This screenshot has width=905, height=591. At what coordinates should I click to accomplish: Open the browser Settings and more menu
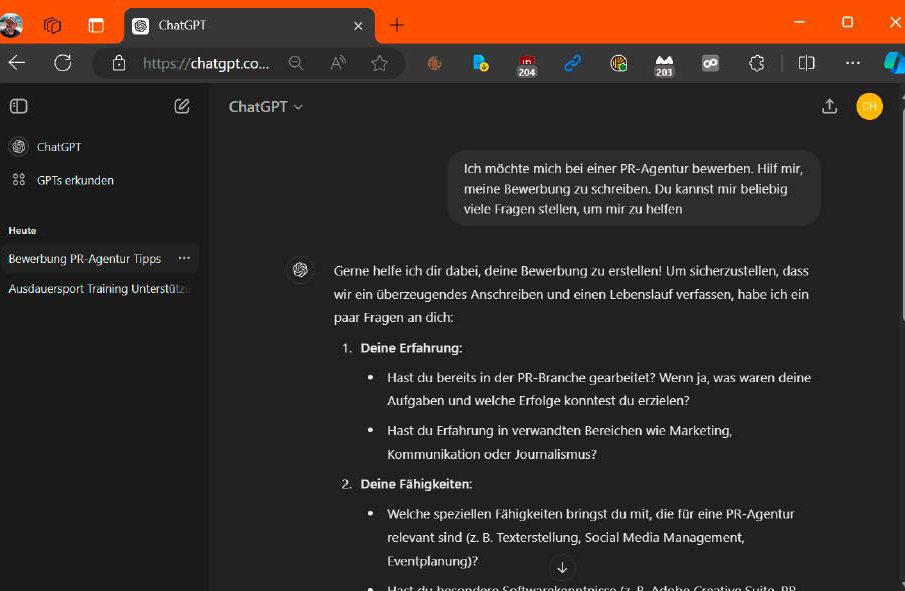click(852, 63)
